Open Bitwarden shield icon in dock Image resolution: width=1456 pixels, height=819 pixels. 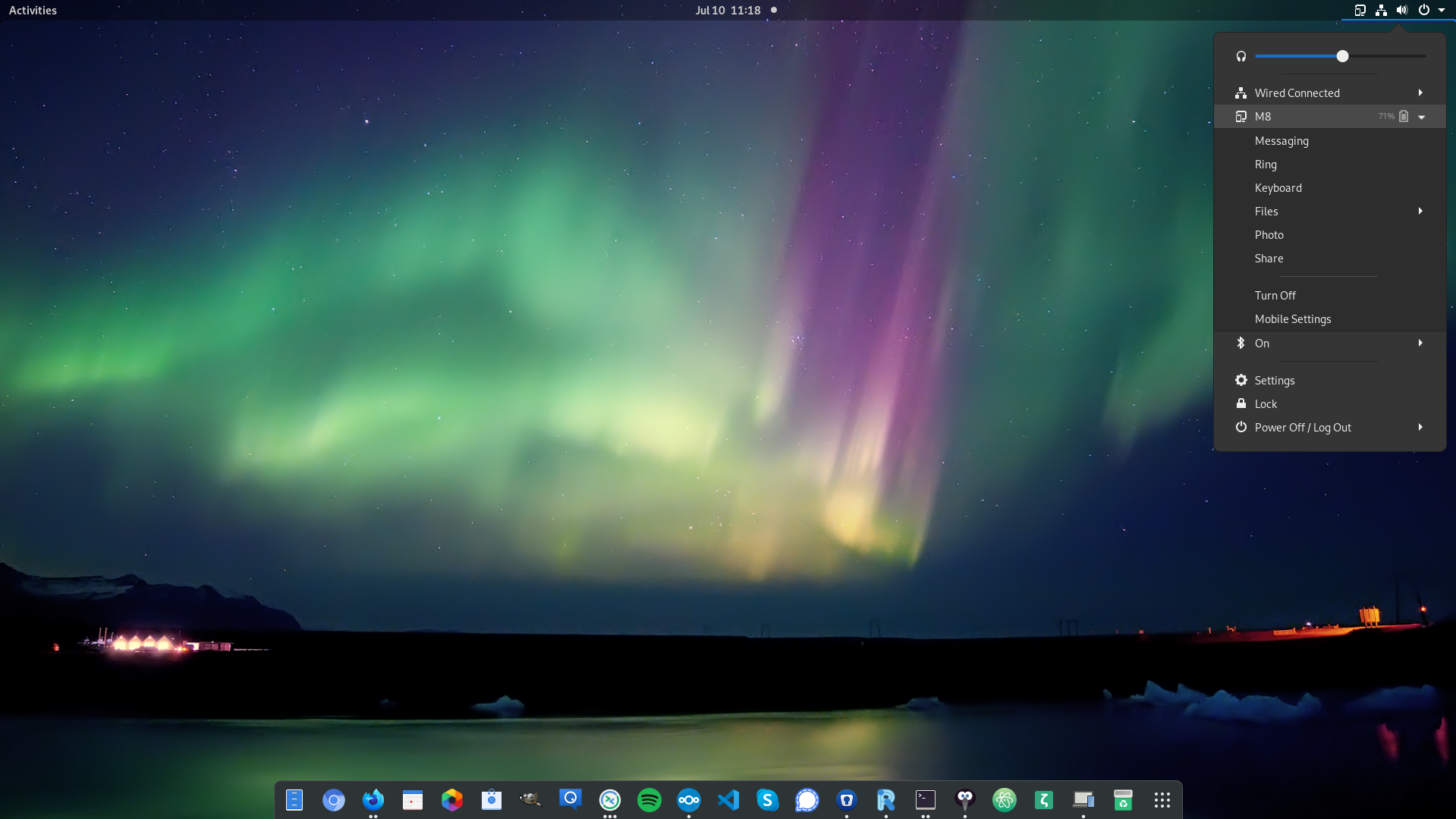pos(847,800)
